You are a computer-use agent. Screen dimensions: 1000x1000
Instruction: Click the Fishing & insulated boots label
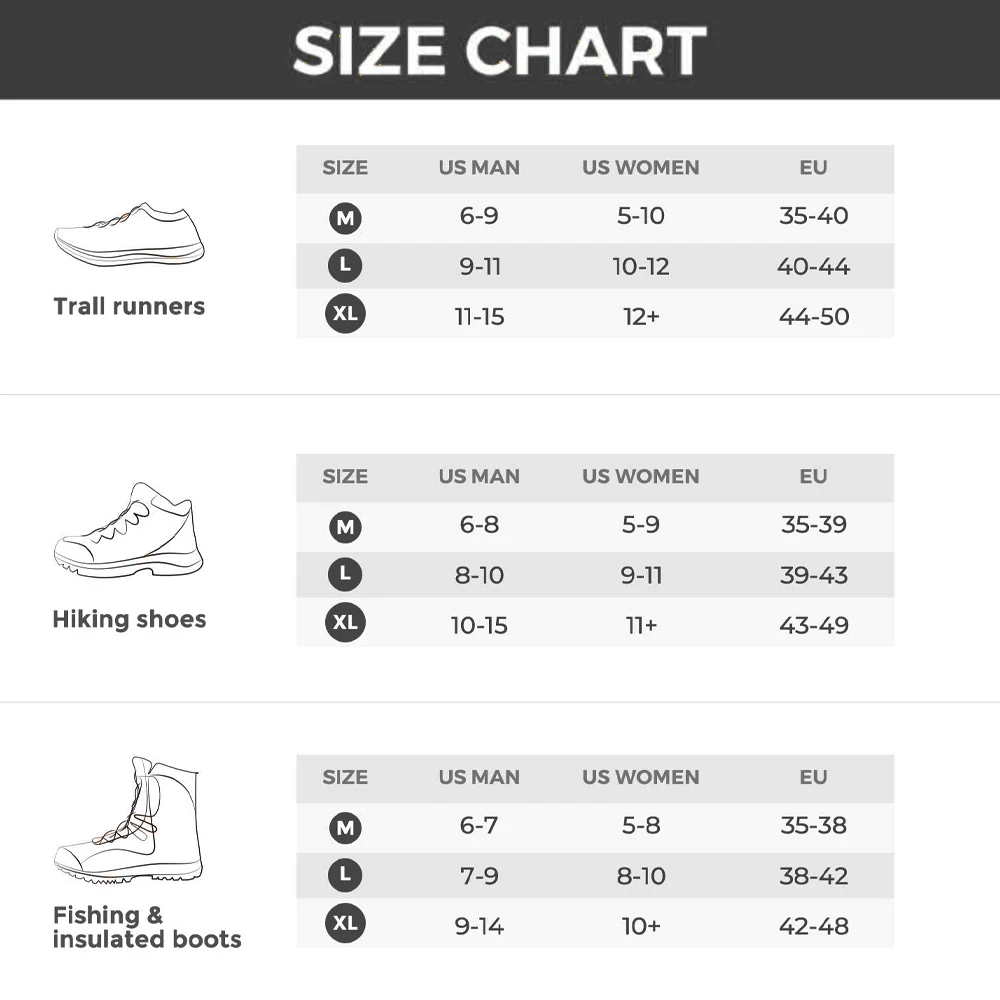point(146,927)
